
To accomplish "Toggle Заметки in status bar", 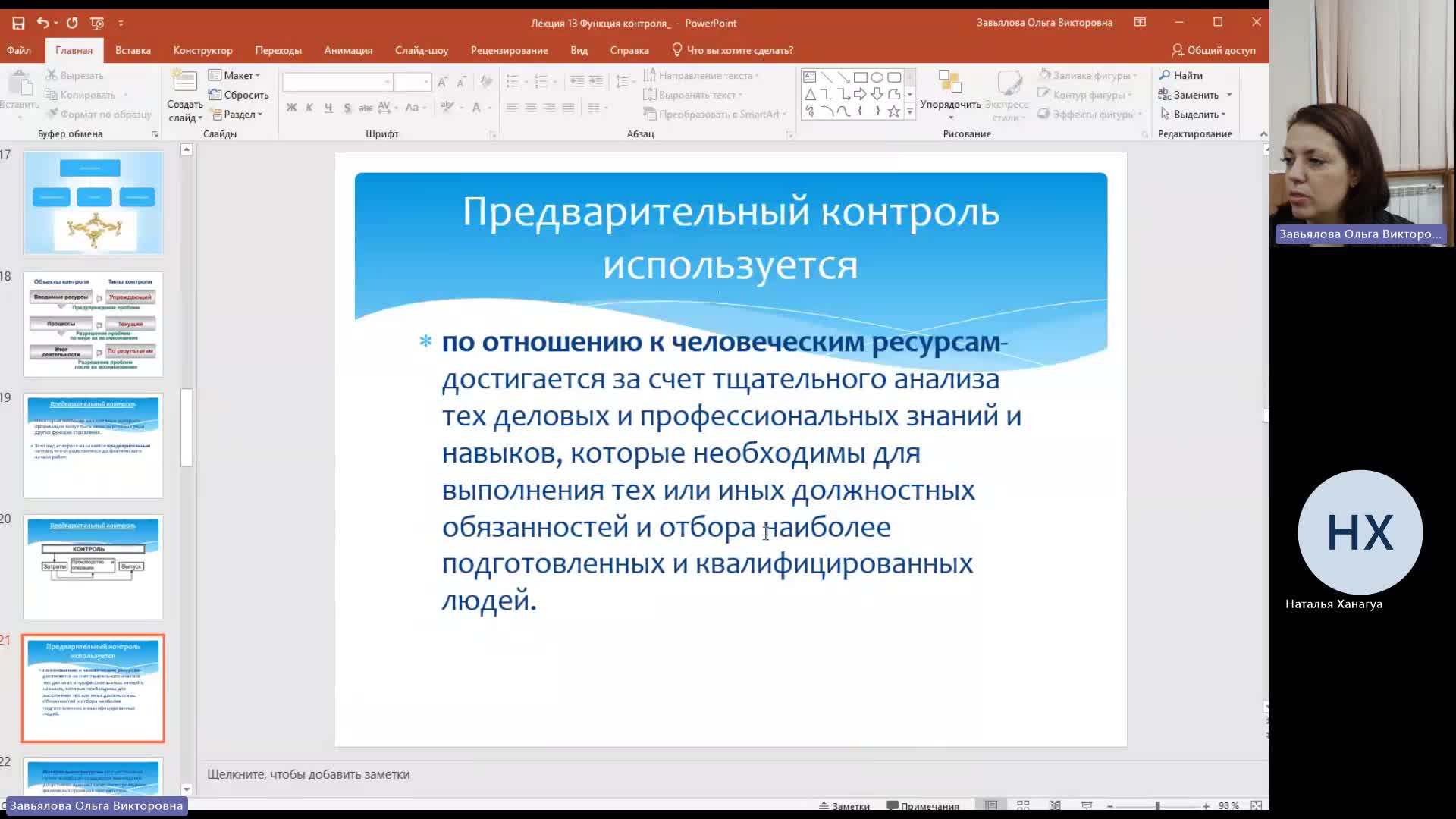I will [844, 806].
